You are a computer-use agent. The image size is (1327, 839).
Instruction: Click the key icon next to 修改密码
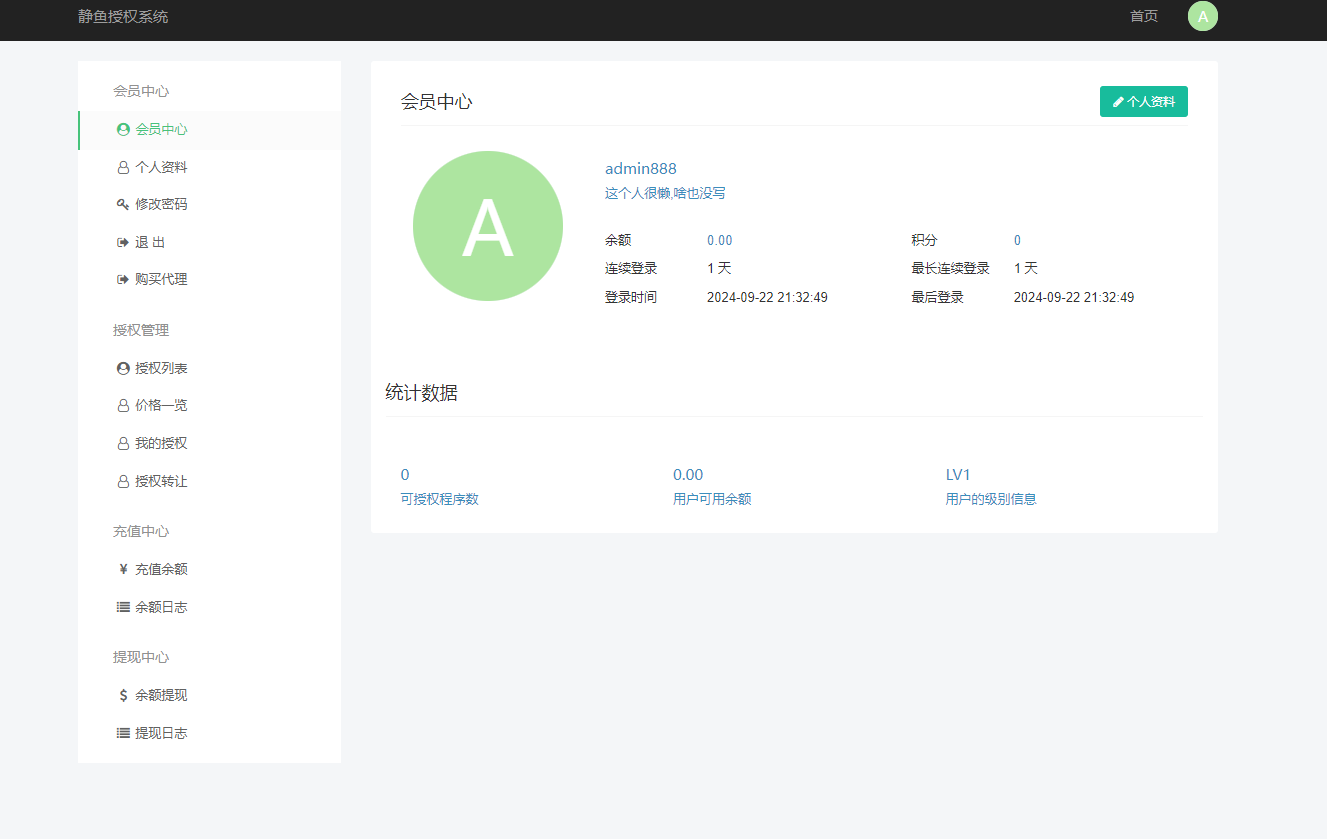pyautogui.click(x=123, y=204)
